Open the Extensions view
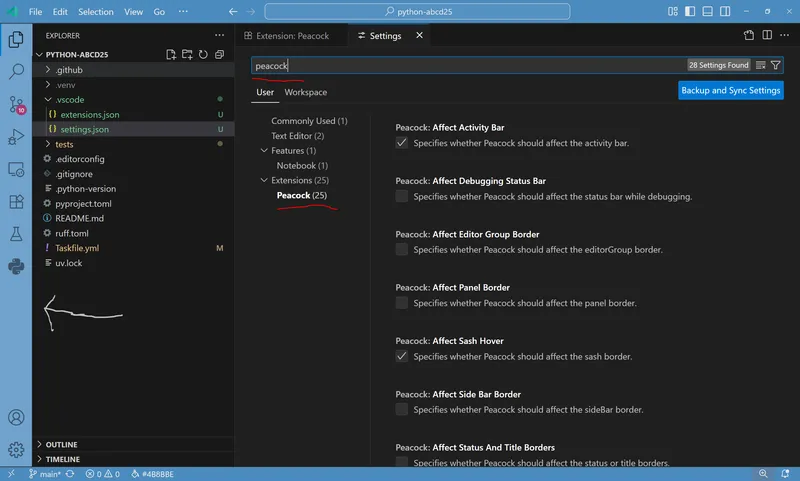 [16, 201]
